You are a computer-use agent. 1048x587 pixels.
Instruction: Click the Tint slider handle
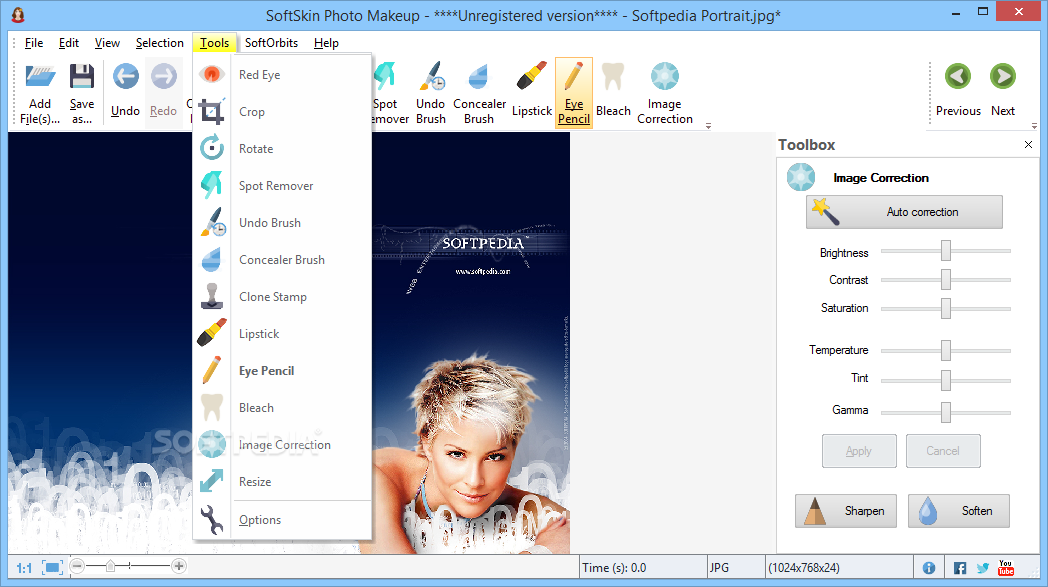[x=946, y=380]
